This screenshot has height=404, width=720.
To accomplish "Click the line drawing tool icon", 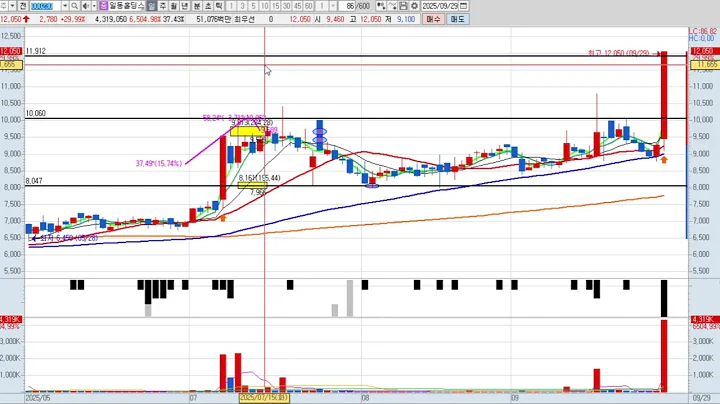I will pos(392,6).
